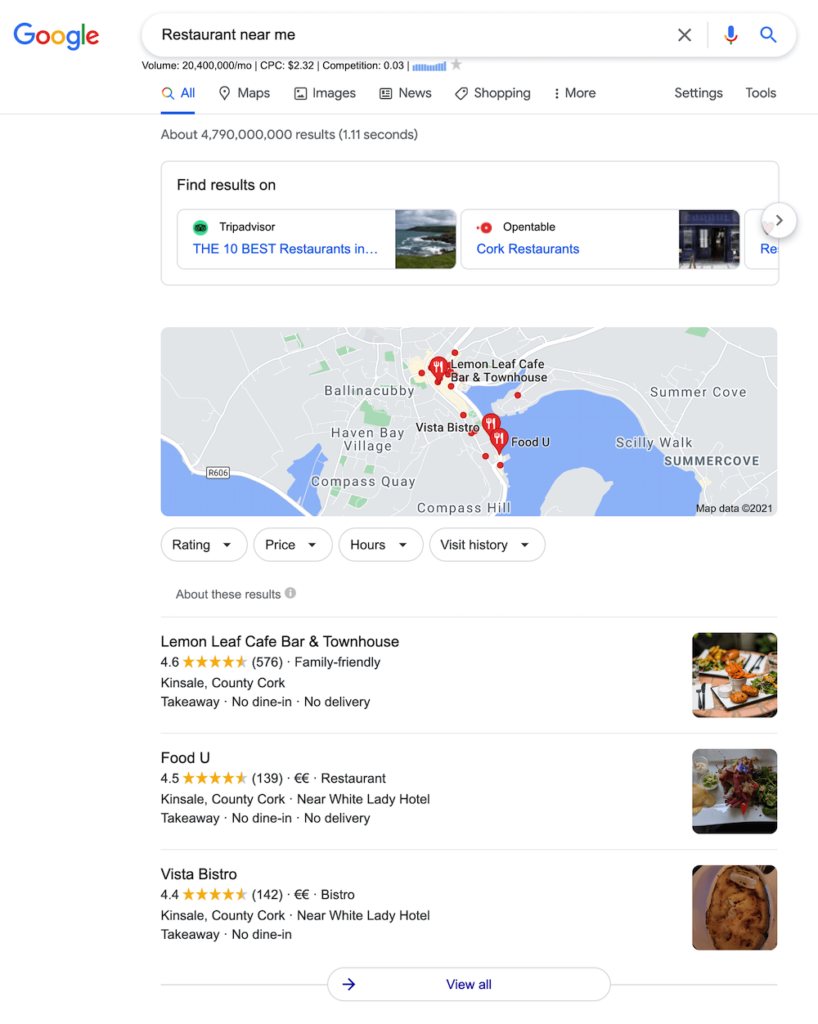Click the blue magnifier search icon
Image resolution: width=818 pixels, height=1024 pixels.
coord(768,35)
